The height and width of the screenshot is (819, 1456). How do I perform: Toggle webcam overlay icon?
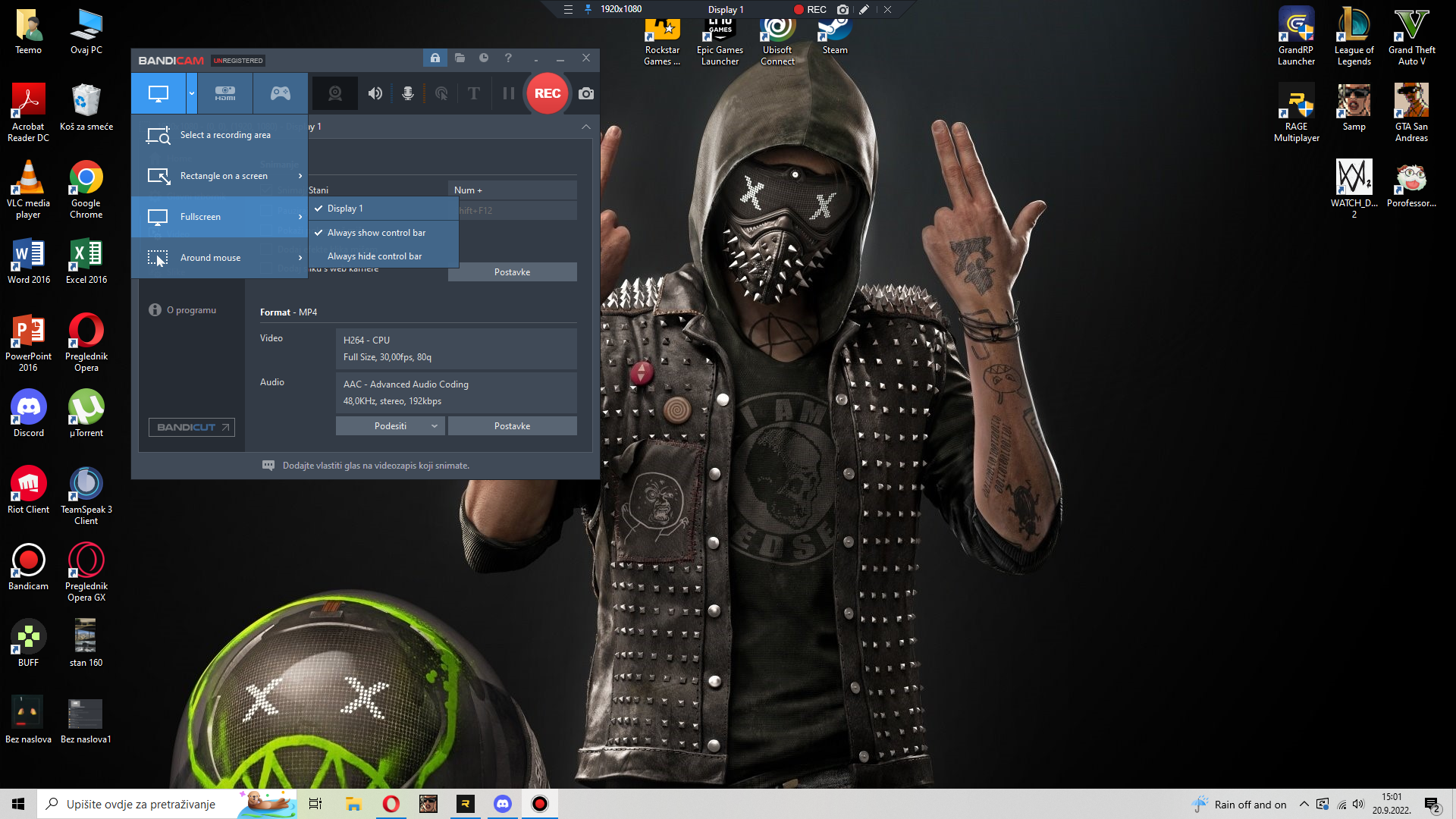[335, 93]
